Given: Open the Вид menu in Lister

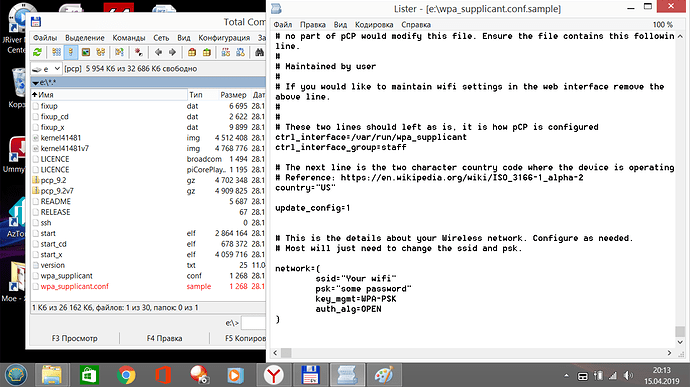Looking at the screenshot, I should [340, 25].
